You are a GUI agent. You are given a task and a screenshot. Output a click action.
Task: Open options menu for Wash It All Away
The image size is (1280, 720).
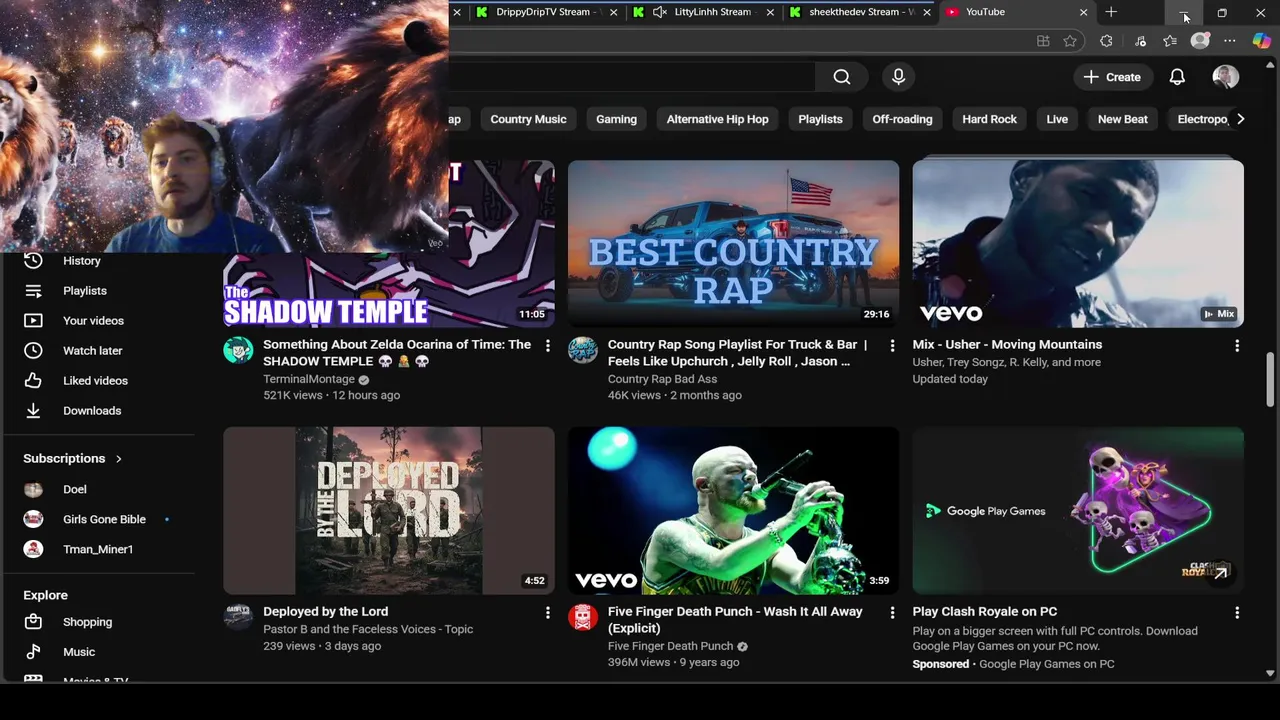tap(892, 612)
